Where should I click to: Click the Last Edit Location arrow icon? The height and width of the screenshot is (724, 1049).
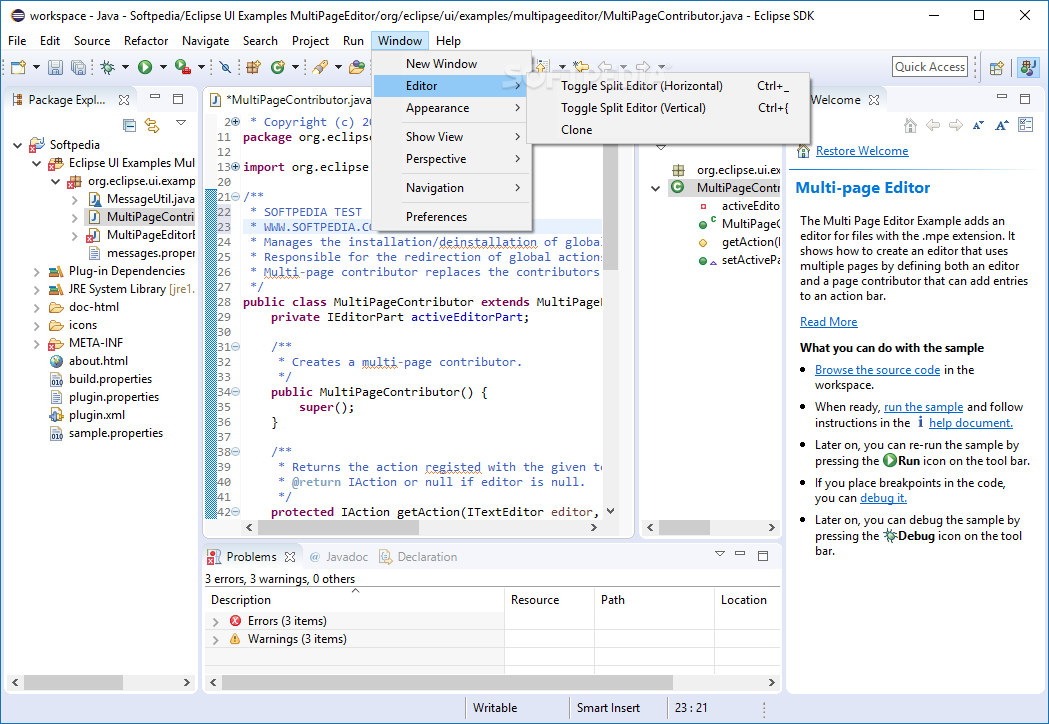(581, 67)
